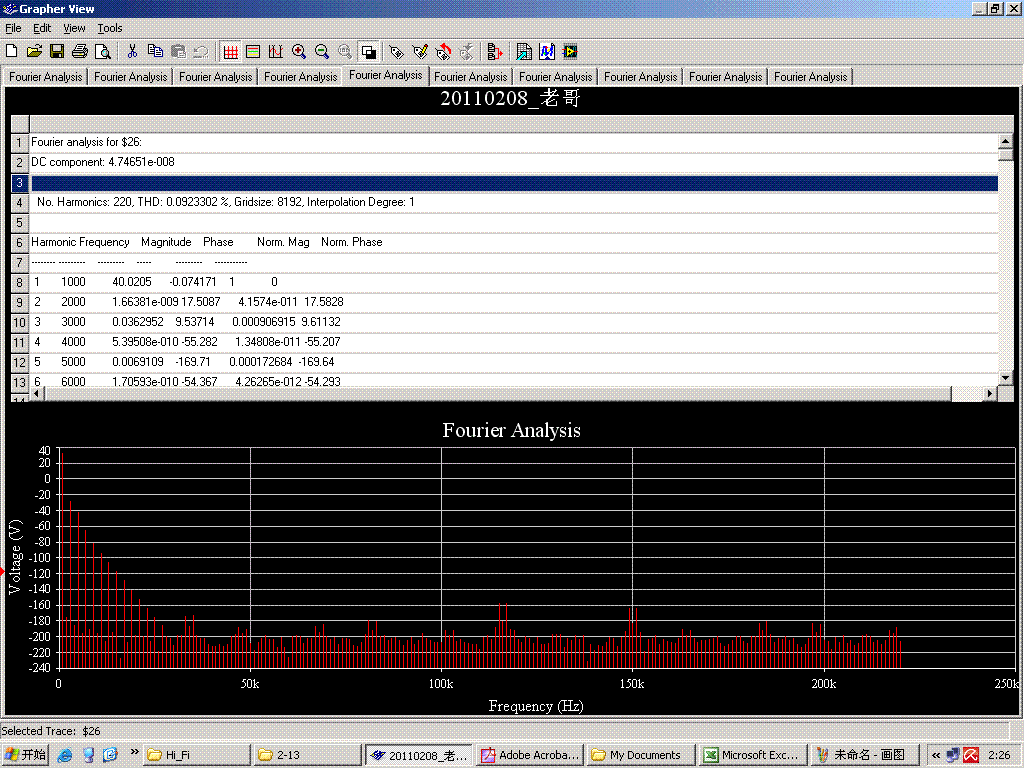
Task: Toggle the black/white background button
Action: (368, 51)
